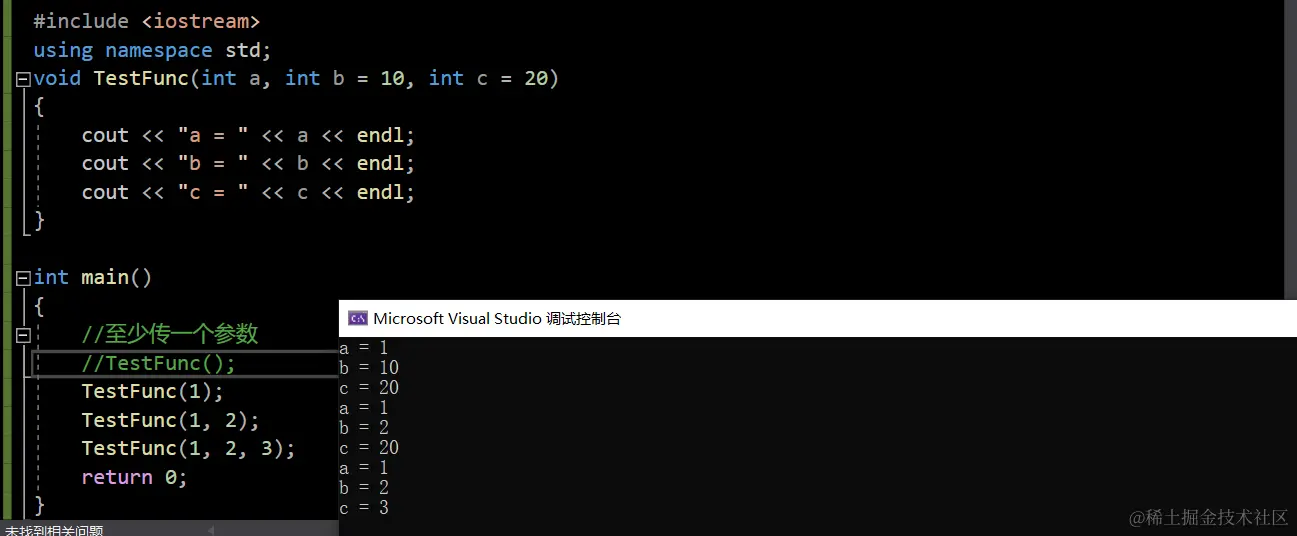Click the cout "a = " statement
The width and height of the screenshot is (1297, 536).
point(248,135)
